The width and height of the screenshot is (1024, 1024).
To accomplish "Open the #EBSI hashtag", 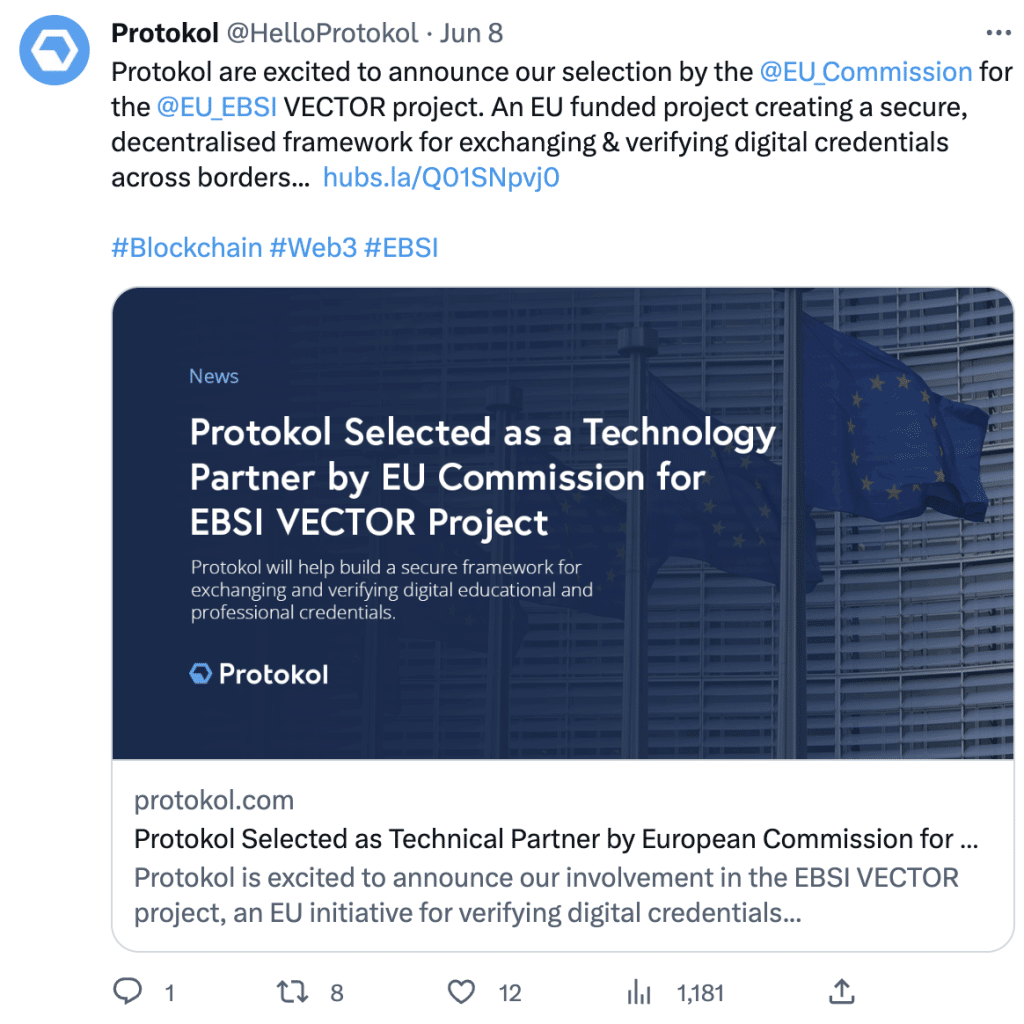I will click(x=401, y=247).
